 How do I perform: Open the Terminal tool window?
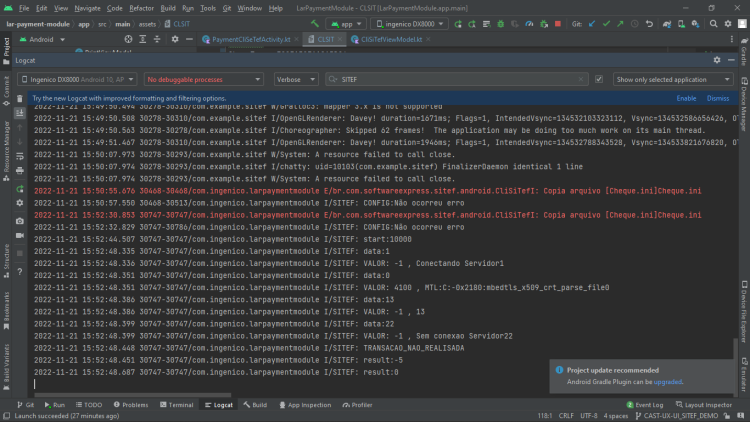click(176, 405)
